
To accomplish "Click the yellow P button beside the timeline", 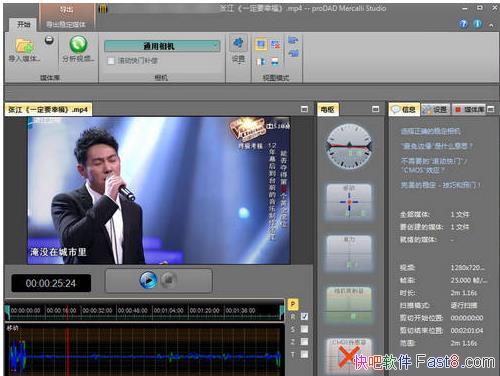I will [293, 304].
